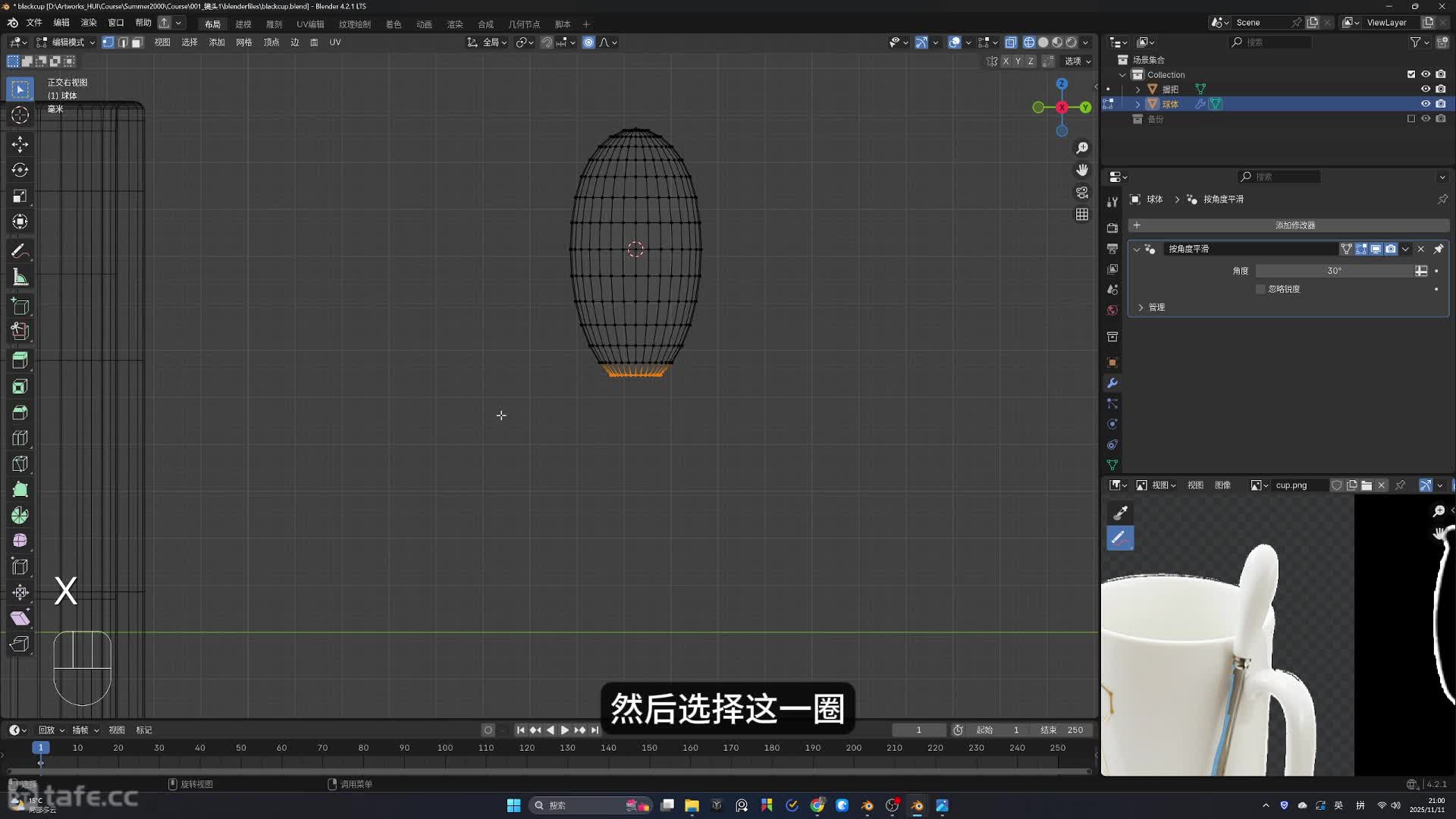Click the 添加修改器 button
The image size is (1456, 819).
coord(1294,225)
